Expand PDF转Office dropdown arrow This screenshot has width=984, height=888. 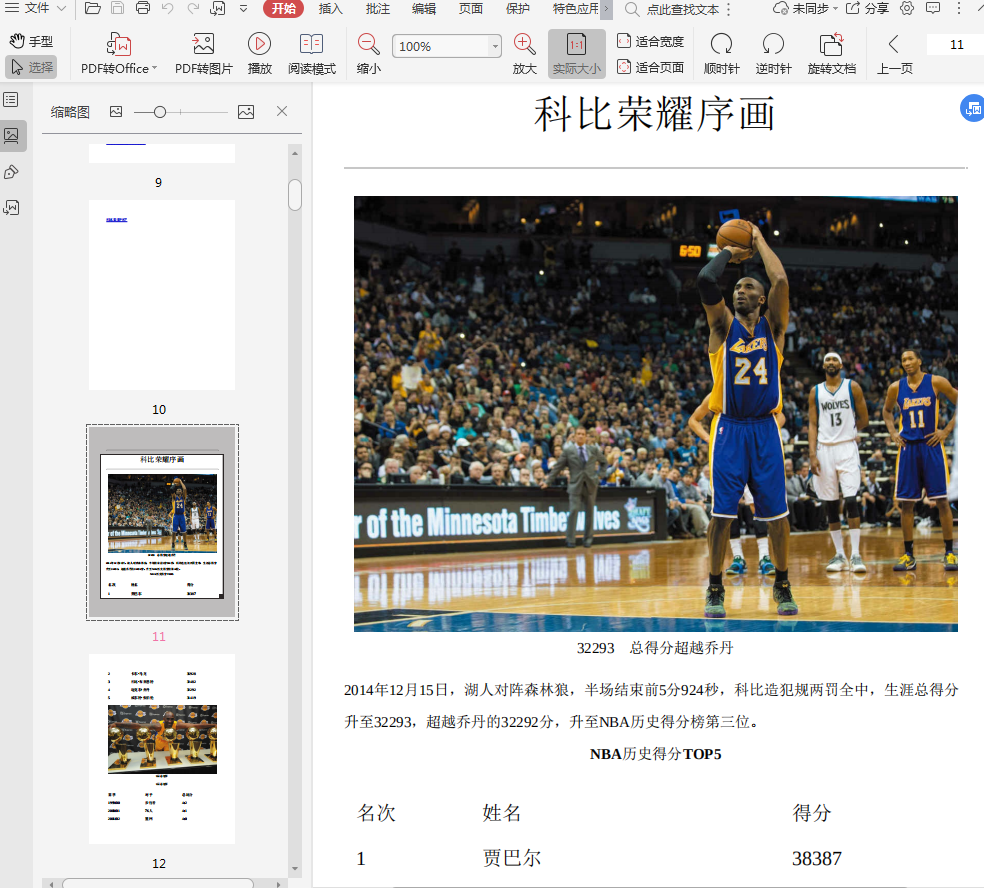click(x=155, y=69)
